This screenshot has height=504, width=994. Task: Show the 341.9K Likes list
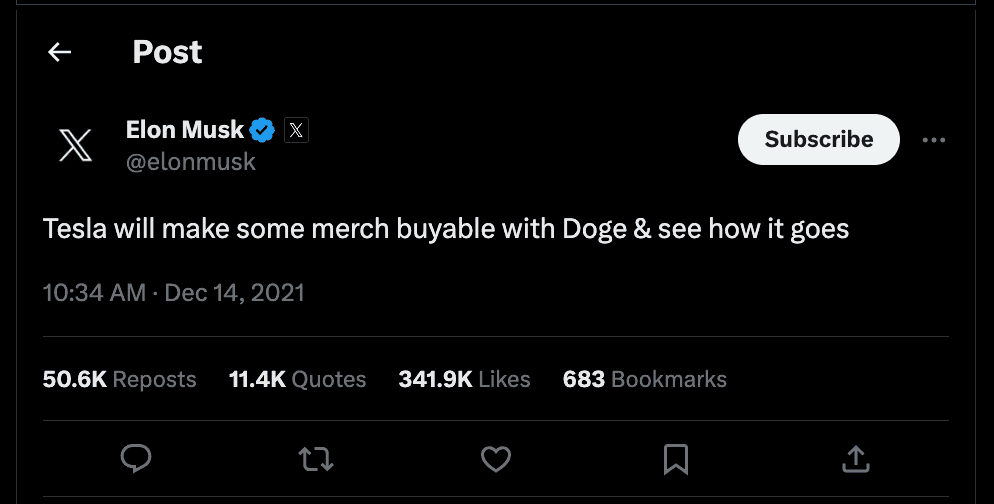[x=464, y=380]
